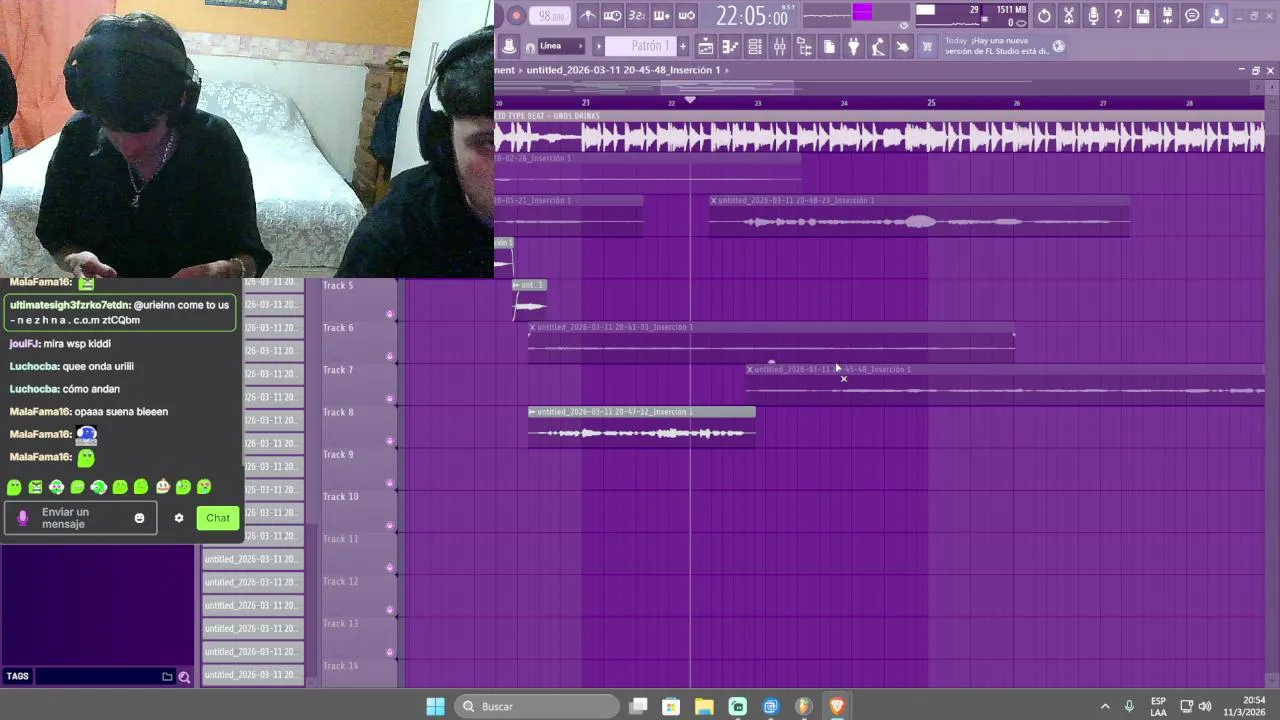Mute Track 9 using its green dot
This screenshot has height=720, width=1280.
[x=390, y=484]
